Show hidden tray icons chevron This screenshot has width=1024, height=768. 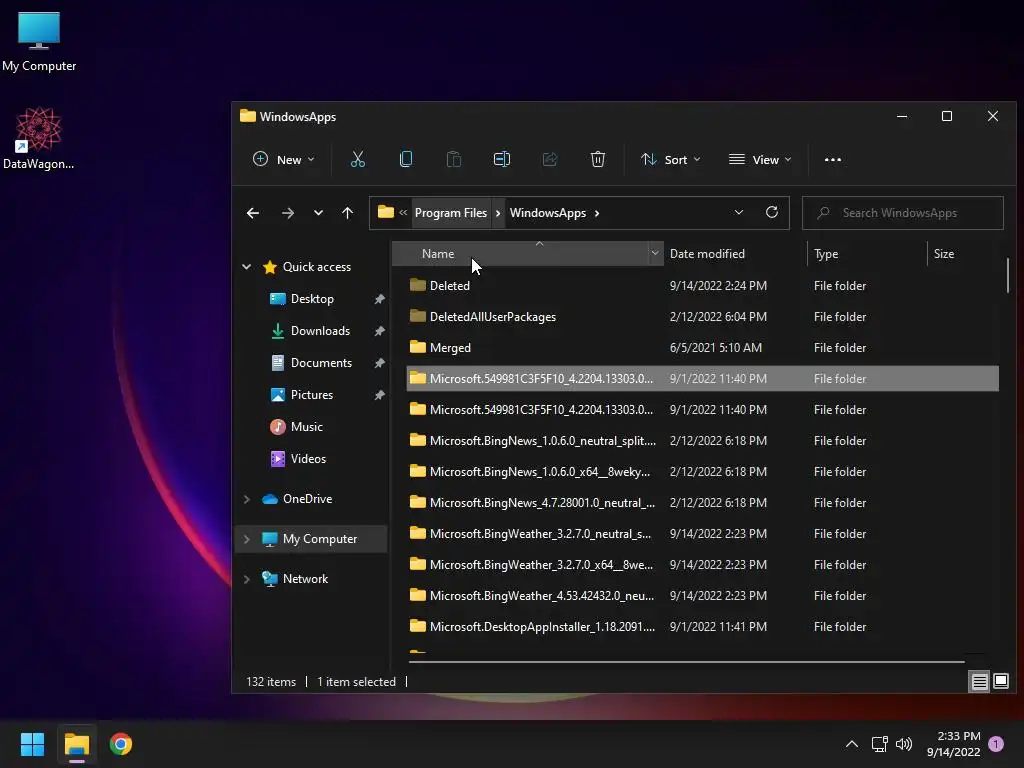pyautogui.click(x=852, y=744)
